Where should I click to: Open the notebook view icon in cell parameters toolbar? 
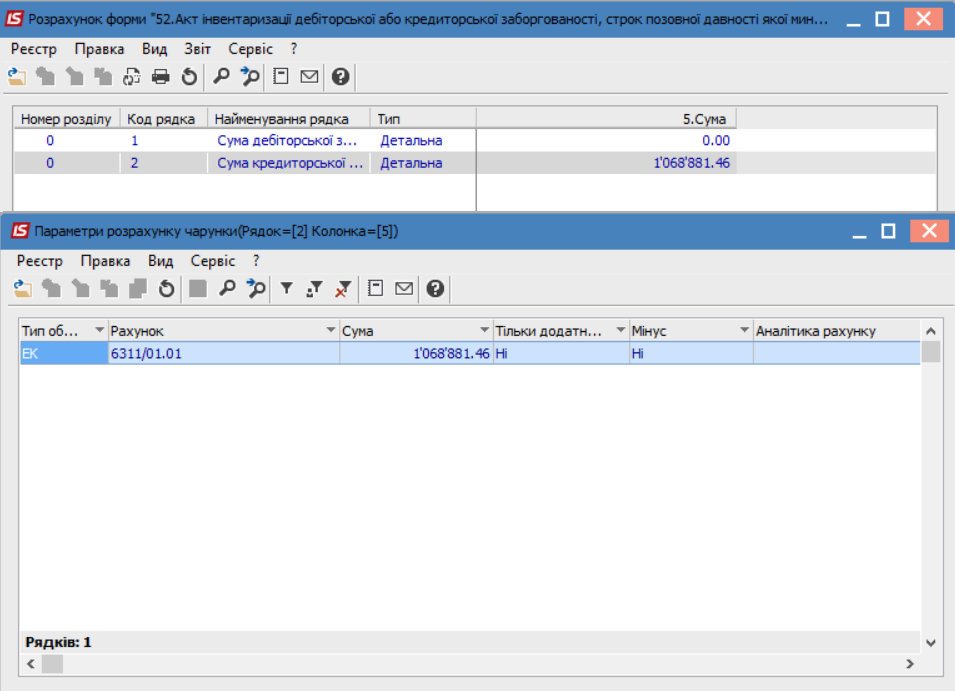[375, 289]
